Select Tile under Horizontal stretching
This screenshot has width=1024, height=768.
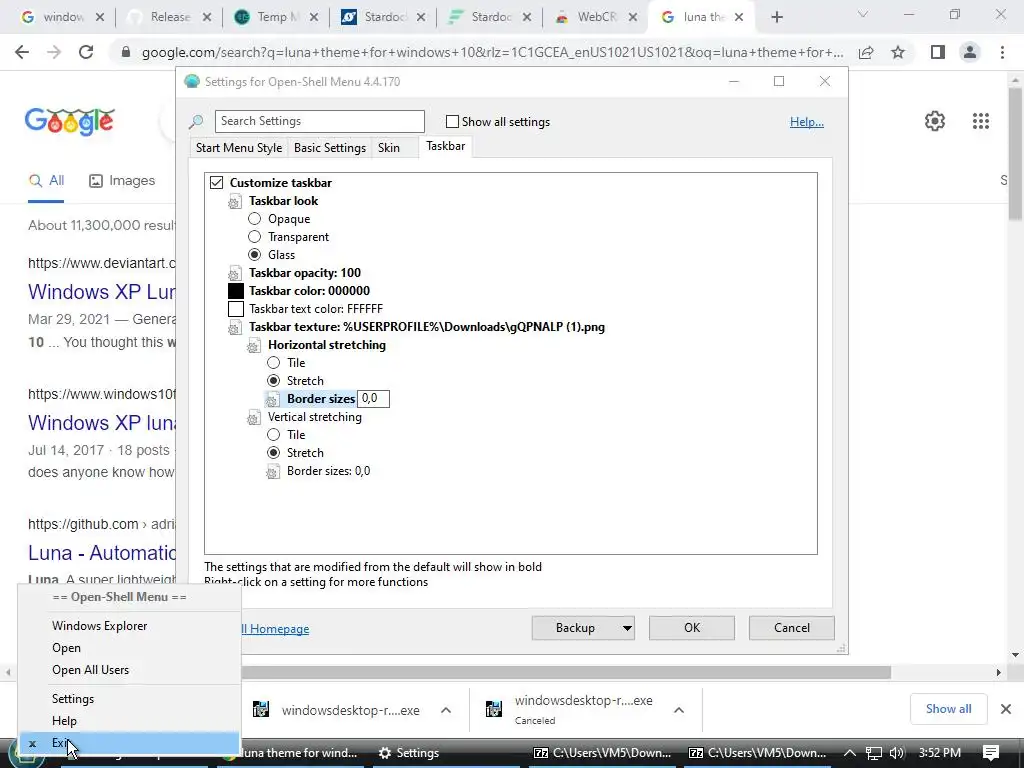coord(274,362)
